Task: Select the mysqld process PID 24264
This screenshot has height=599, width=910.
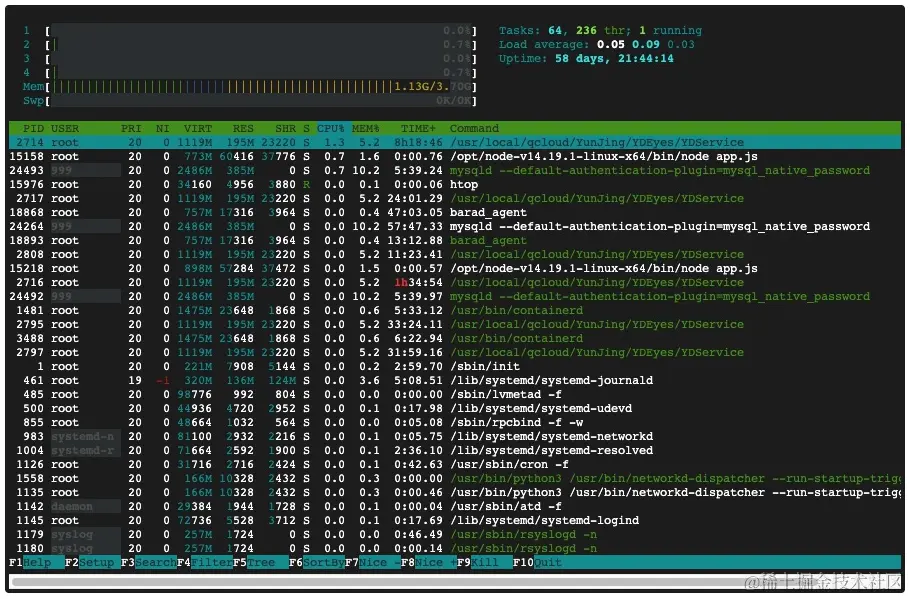Action: tap(455, 226)
